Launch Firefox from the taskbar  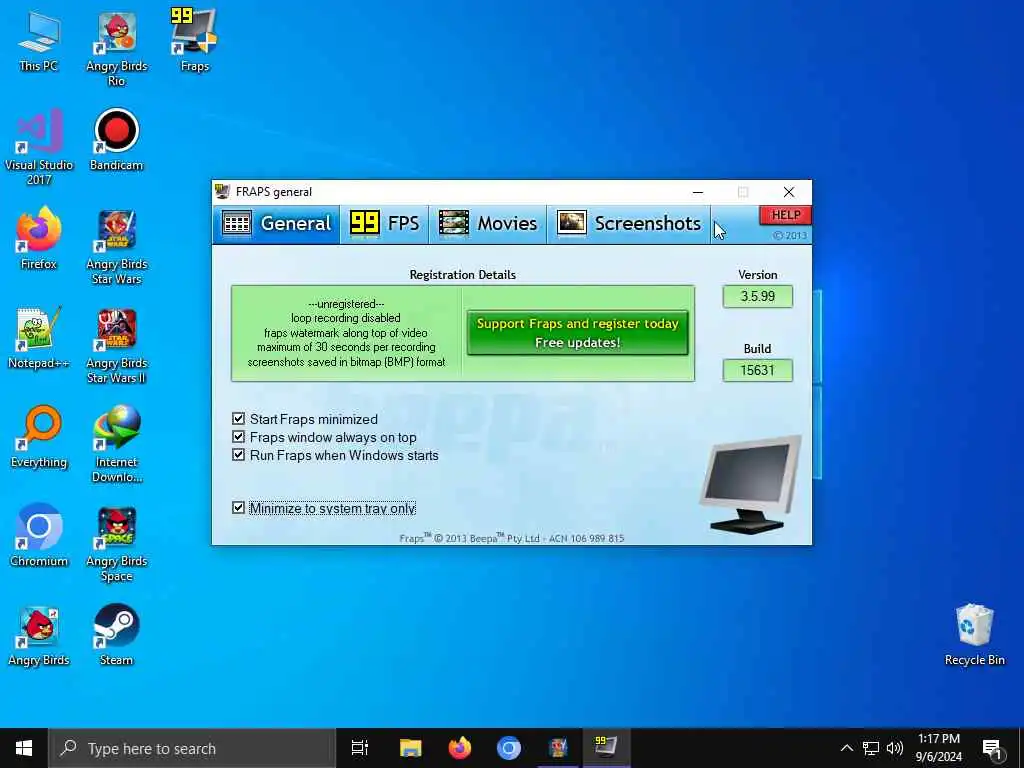click(460, 748)
